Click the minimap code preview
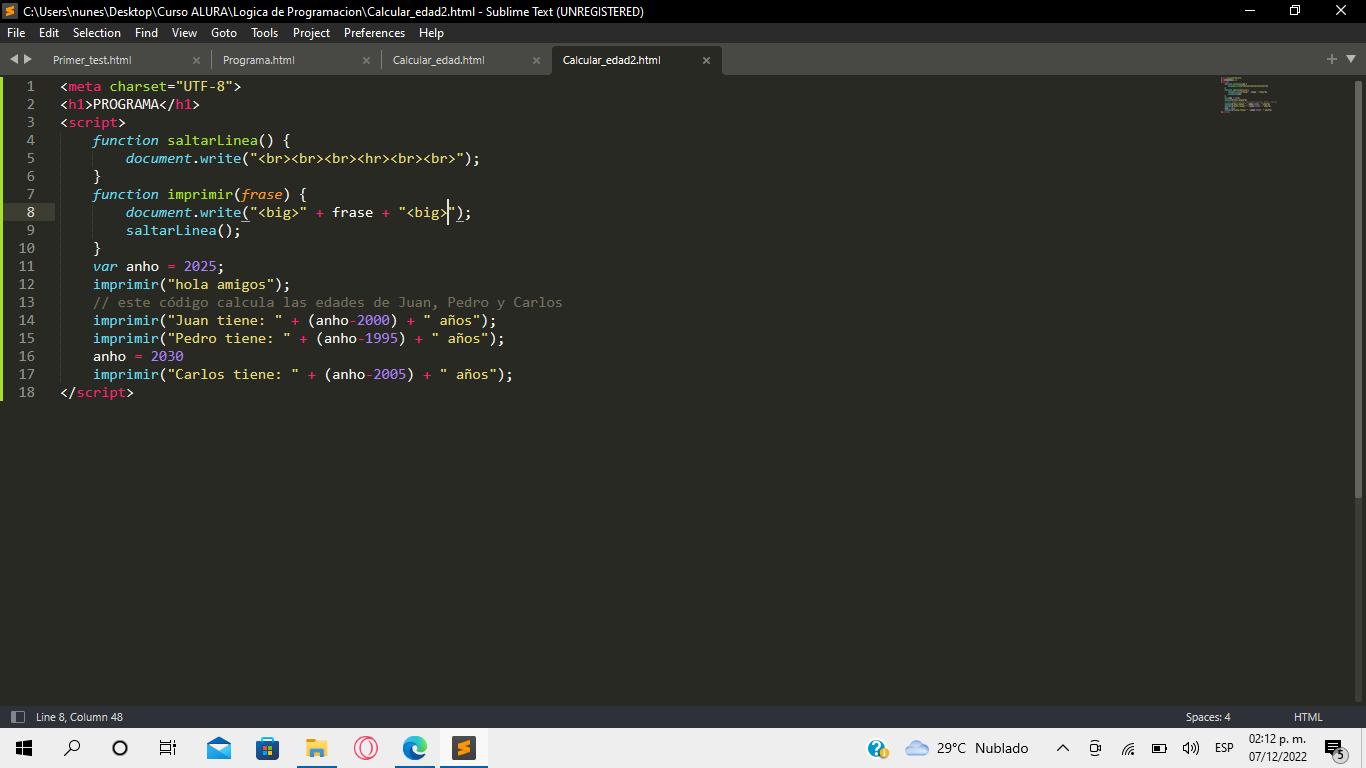Viewport: 1366px width, 768px height. pyautogui.click(x=1248, y=94)
